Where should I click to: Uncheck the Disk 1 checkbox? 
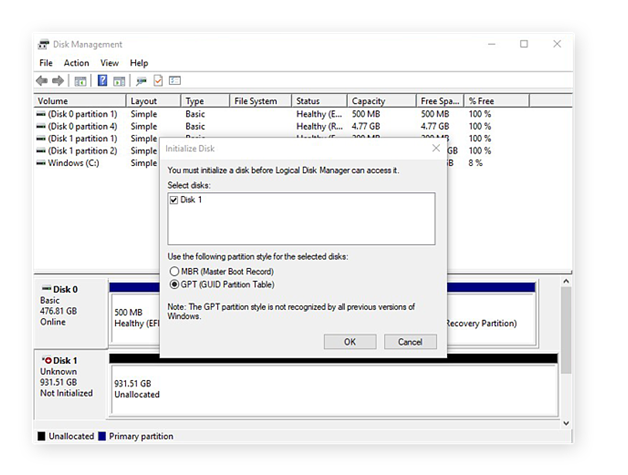(x=175, y=200)
